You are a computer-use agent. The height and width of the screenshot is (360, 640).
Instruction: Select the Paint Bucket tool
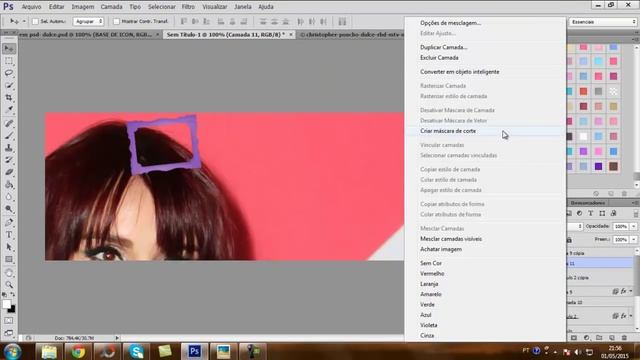9,184
